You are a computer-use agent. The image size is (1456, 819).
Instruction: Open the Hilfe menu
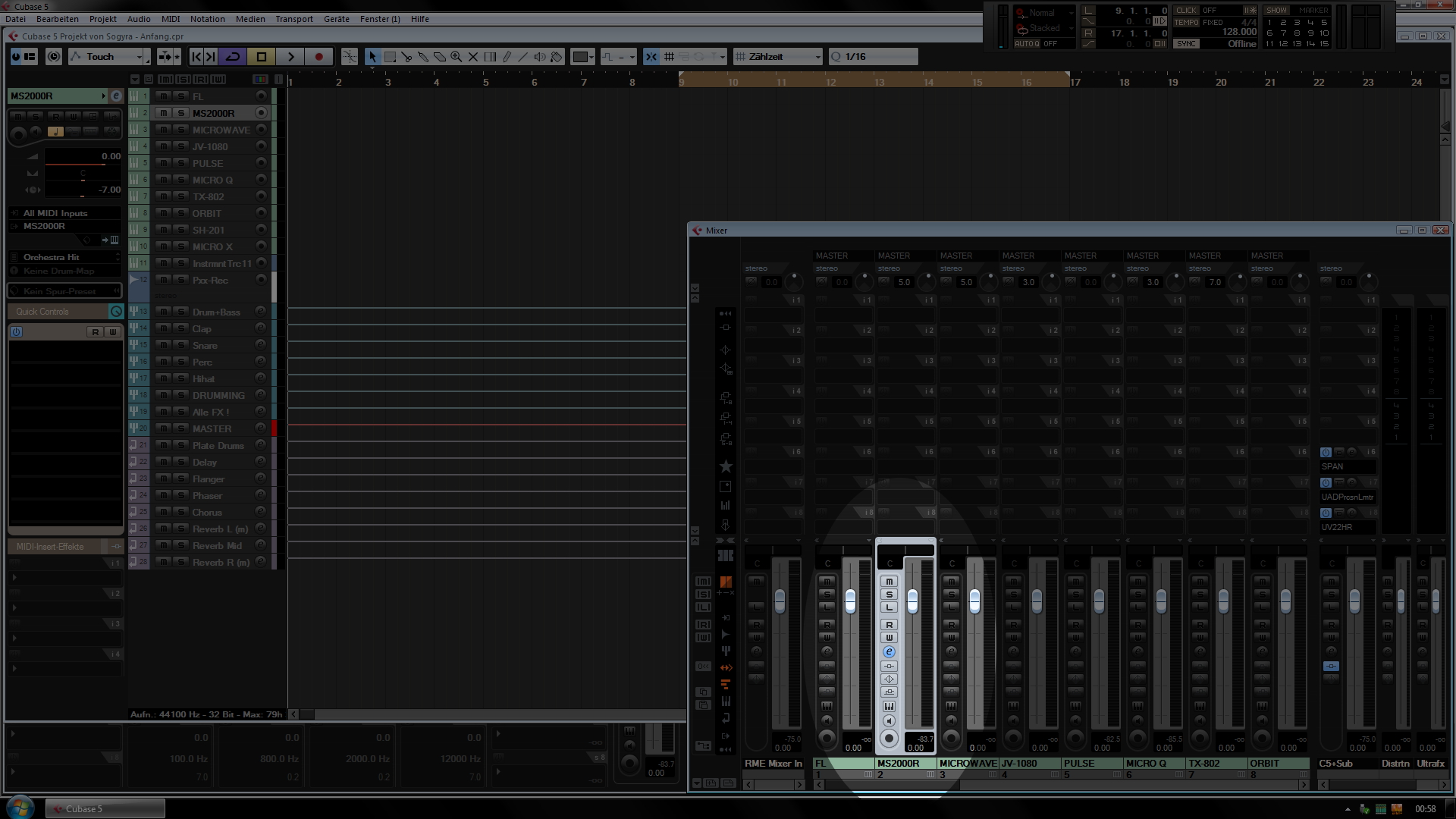click(420, 19)
